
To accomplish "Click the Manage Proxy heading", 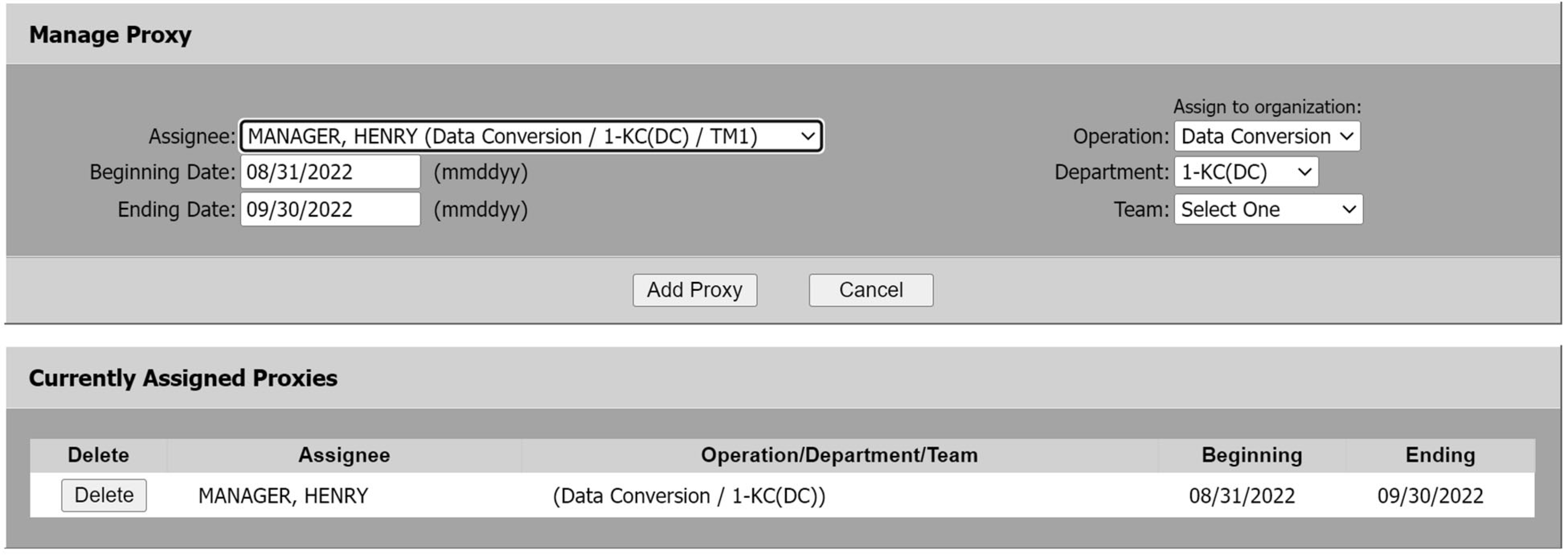I will [110, 35].
